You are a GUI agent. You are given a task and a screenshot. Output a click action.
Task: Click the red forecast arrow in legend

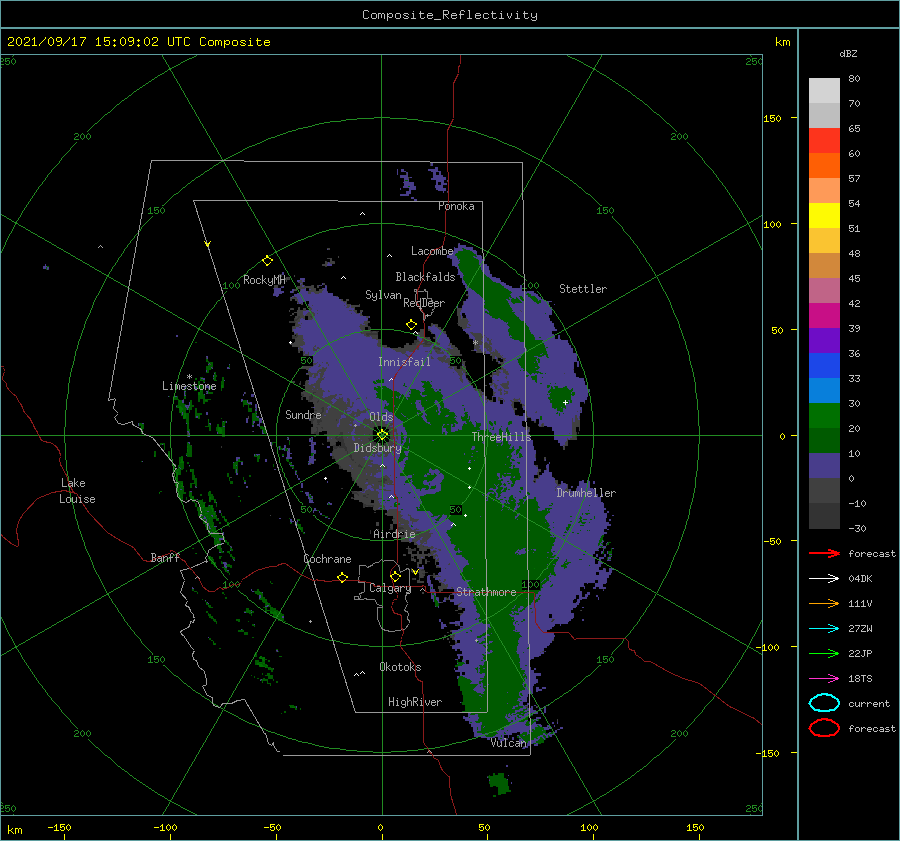[x=824, y=553]
